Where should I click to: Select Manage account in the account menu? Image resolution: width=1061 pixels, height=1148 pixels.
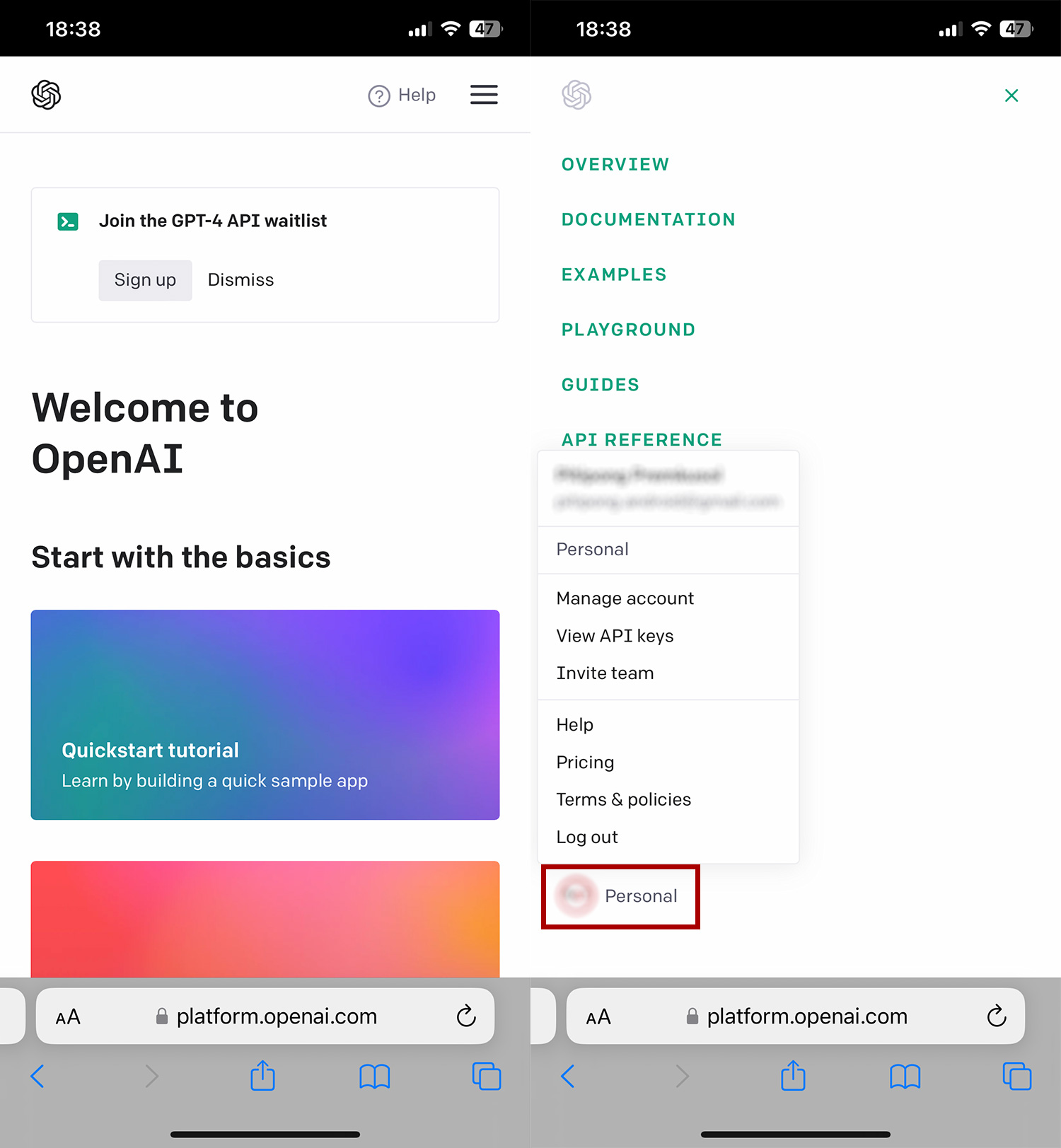[x=625, y=598]
